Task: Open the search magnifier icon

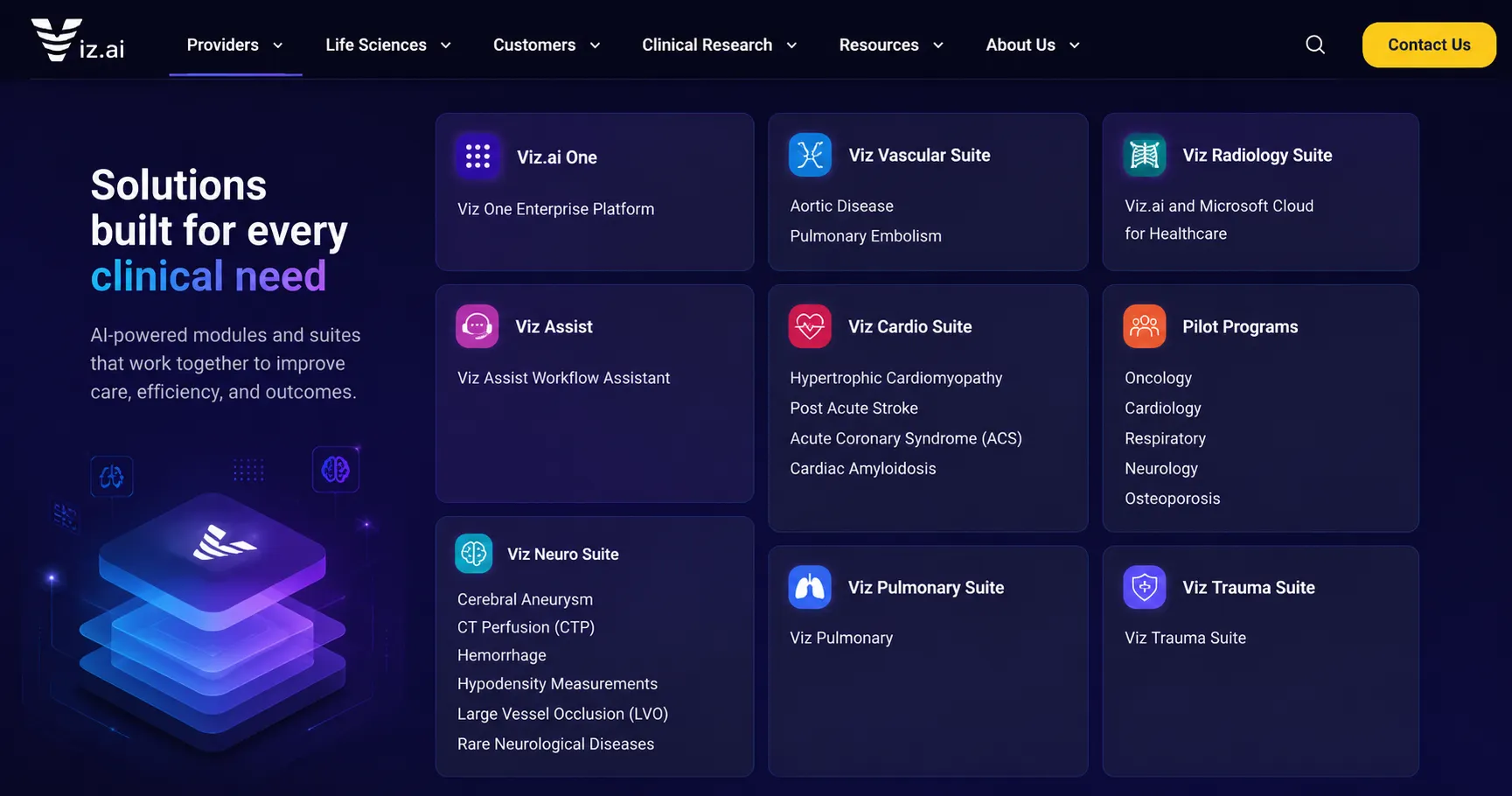Action: tap(1315, 45)
